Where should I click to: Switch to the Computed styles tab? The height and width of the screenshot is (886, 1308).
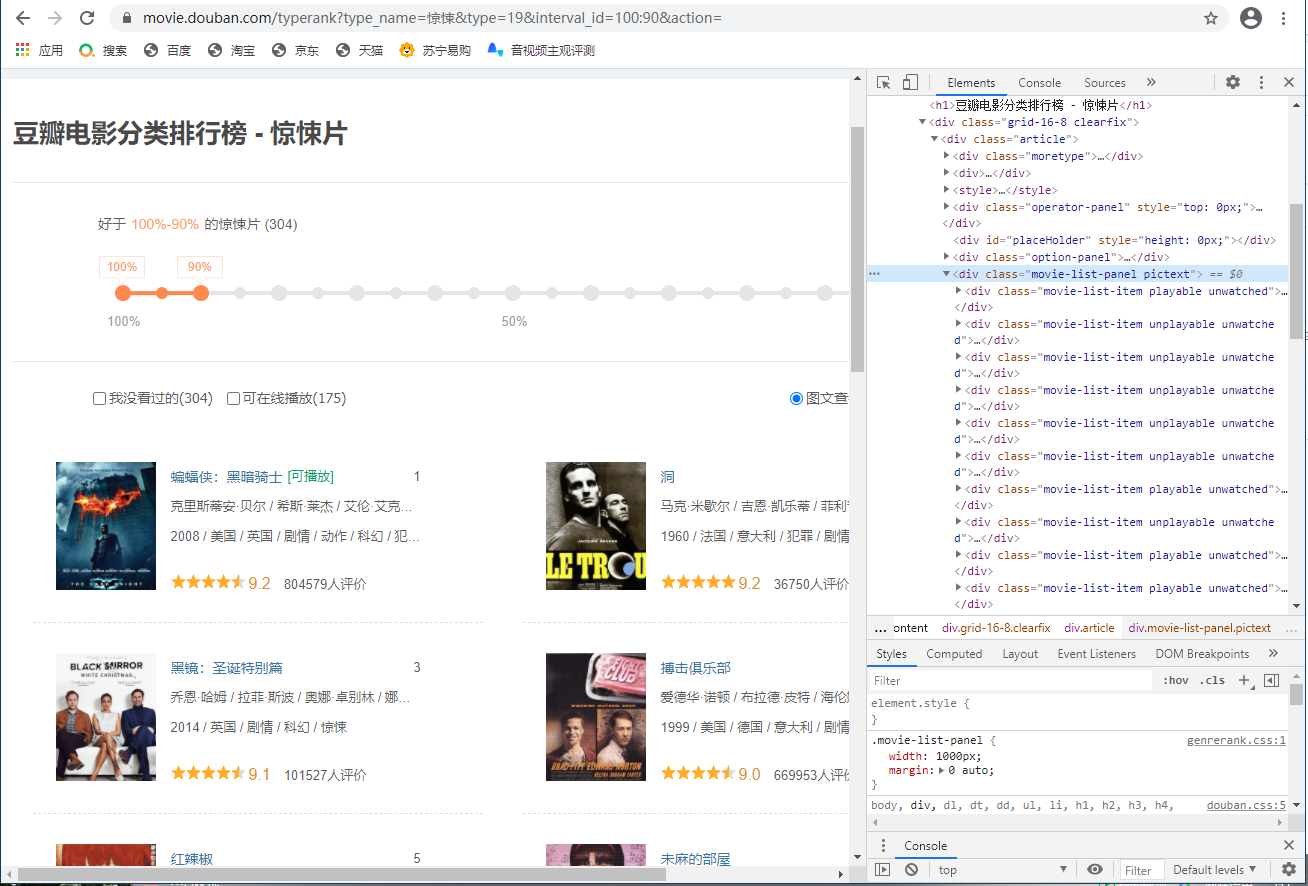coord(954,653)
